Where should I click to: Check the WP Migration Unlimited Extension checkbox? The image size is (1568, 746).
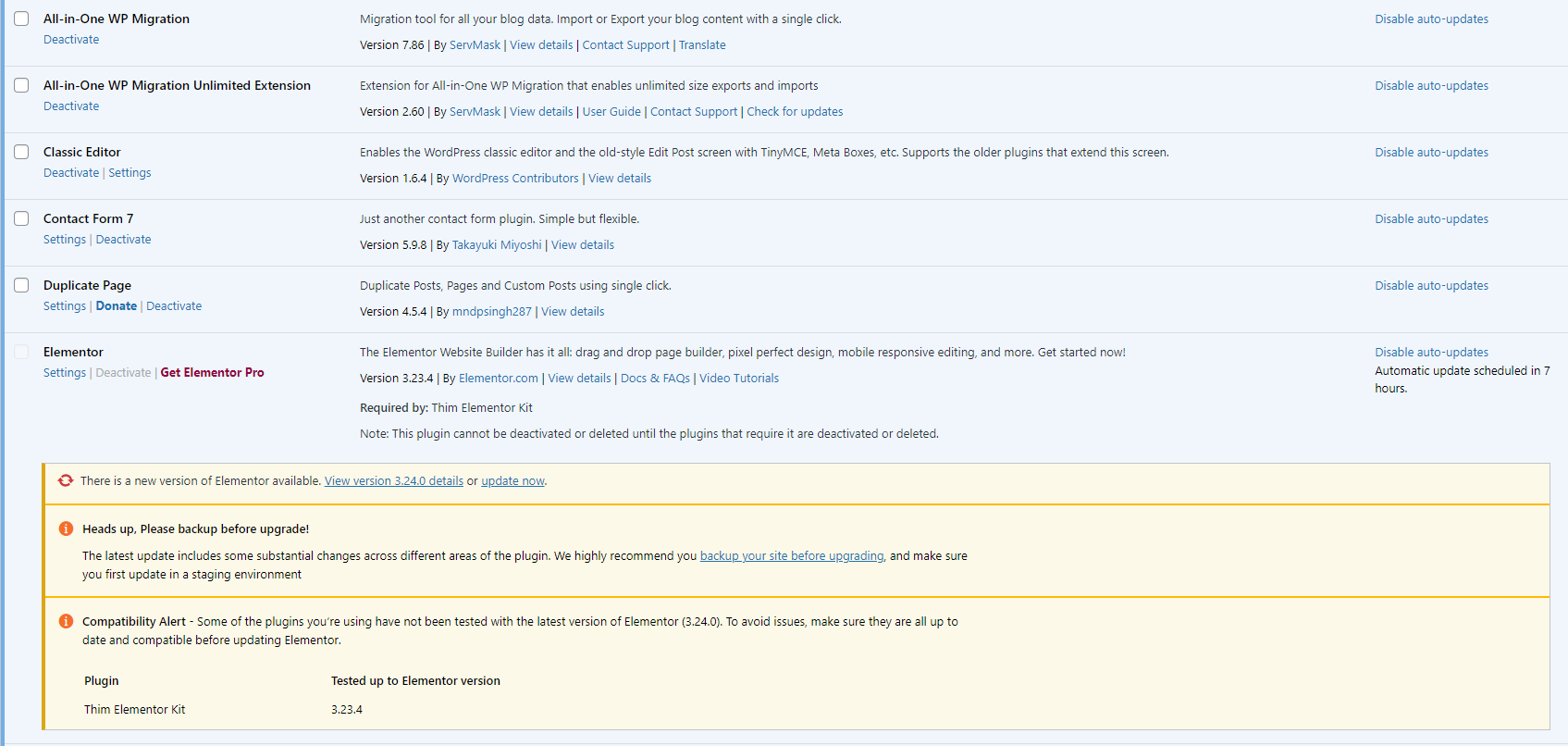pyautogui.click(x=21, y=85)
